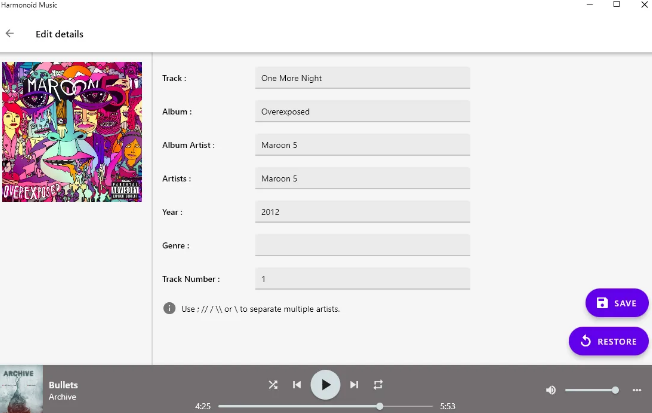Click the now-playing title Bullets
This screenshot has width=652, height=413.
point(63,385)
